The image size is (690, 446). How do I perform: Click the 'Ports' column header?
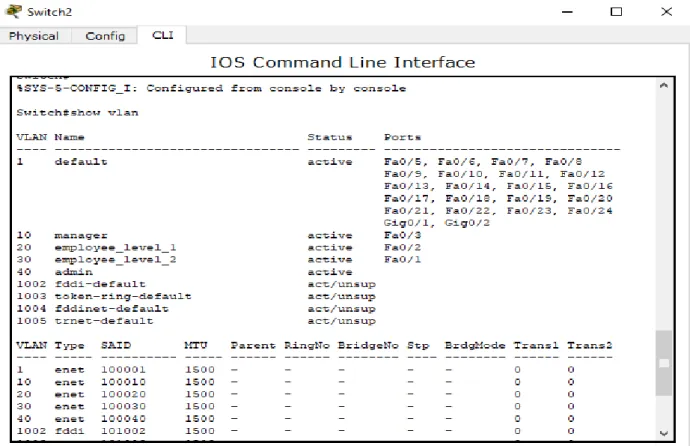402,137
